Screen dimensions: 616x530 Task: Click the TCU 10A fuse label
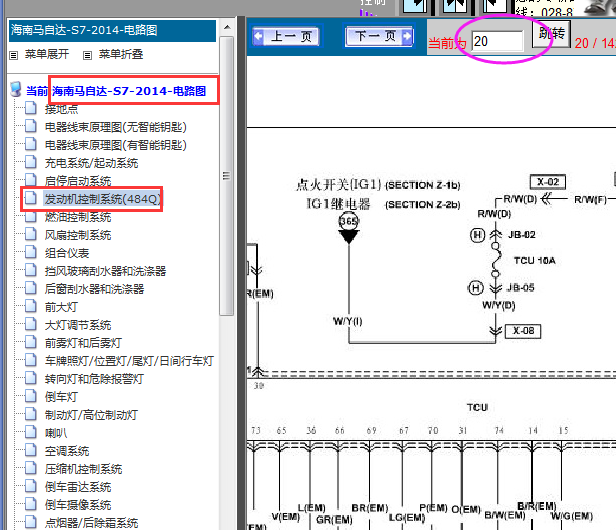[x=534, y=260]
